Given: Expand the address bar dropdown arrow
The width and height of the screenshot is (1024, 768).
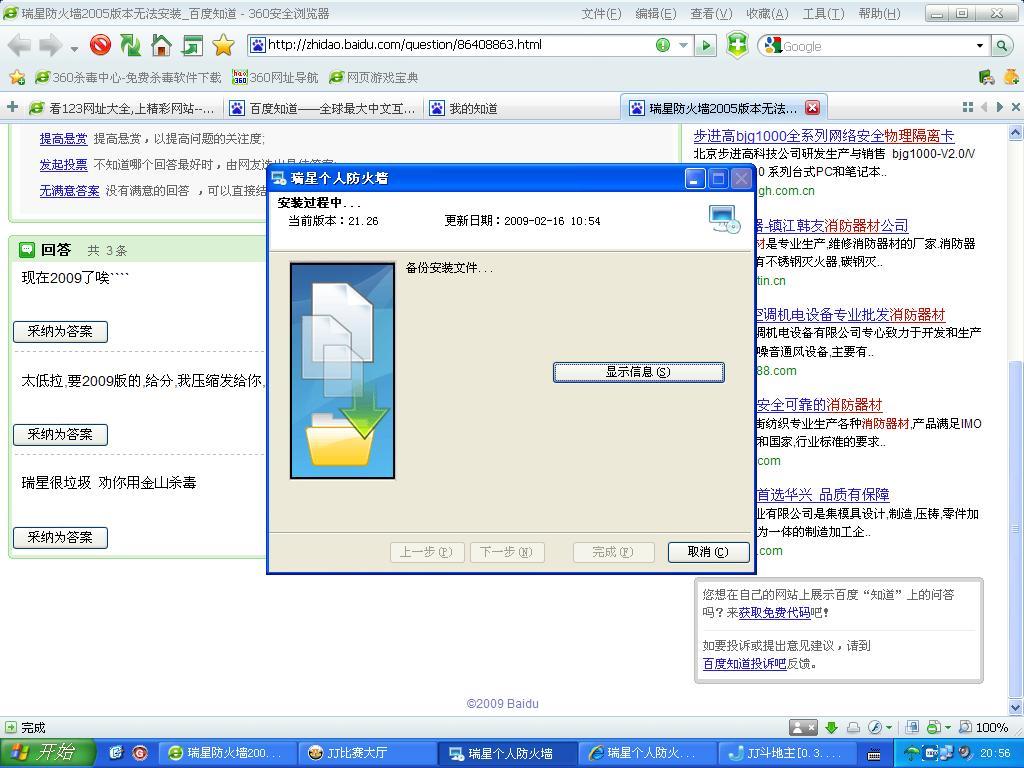Looking at the screenshot, I should (683, 45).
